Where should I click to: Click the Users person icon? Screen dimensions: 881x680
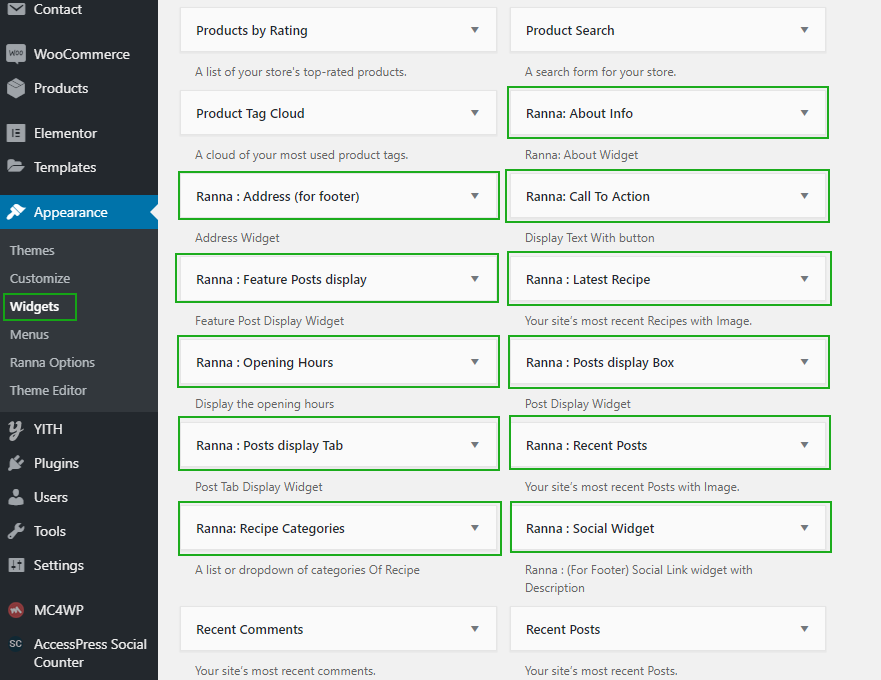coord(16,497)
